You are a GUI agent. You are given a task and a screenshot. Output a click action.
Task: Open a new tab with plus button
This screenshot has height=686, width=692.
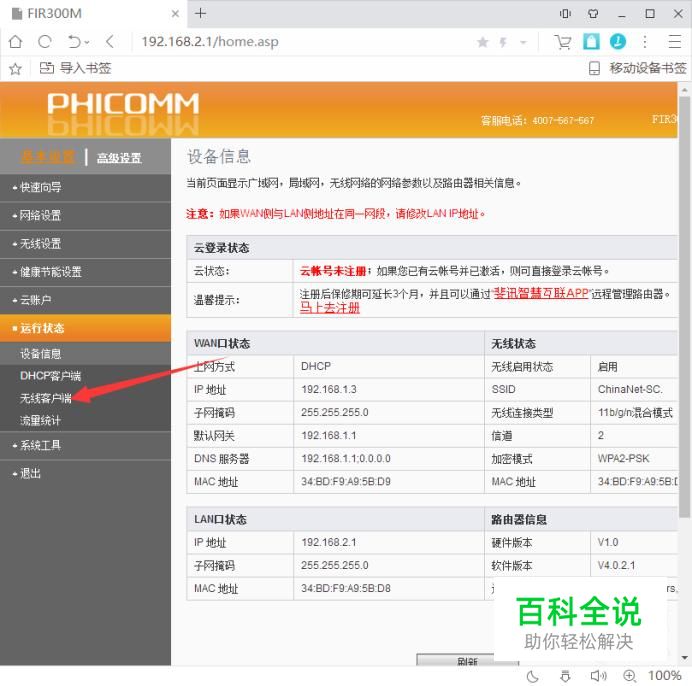click(200, 13)
